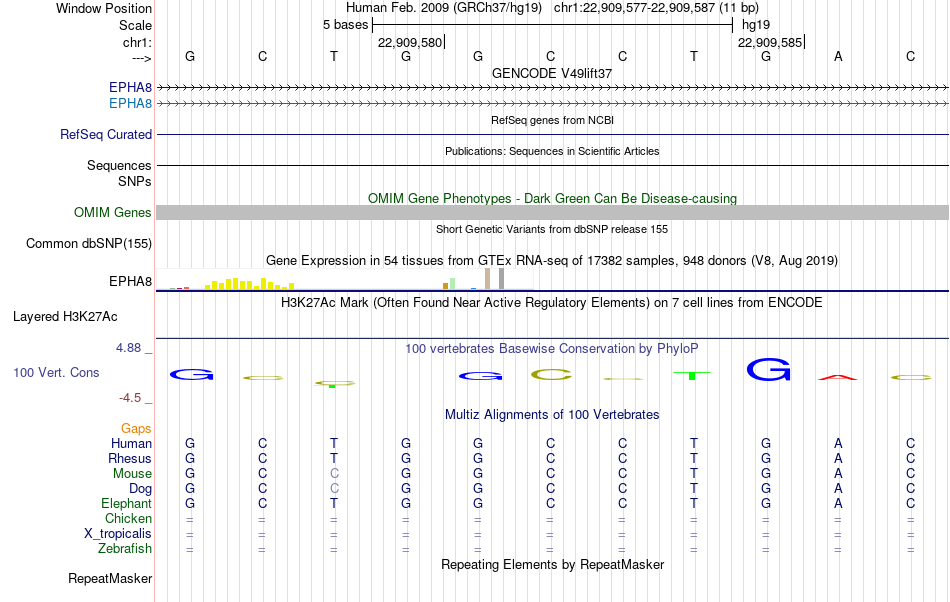
Task: Click the olive C PhyloP logo letter after G
Action: [551, 375]
